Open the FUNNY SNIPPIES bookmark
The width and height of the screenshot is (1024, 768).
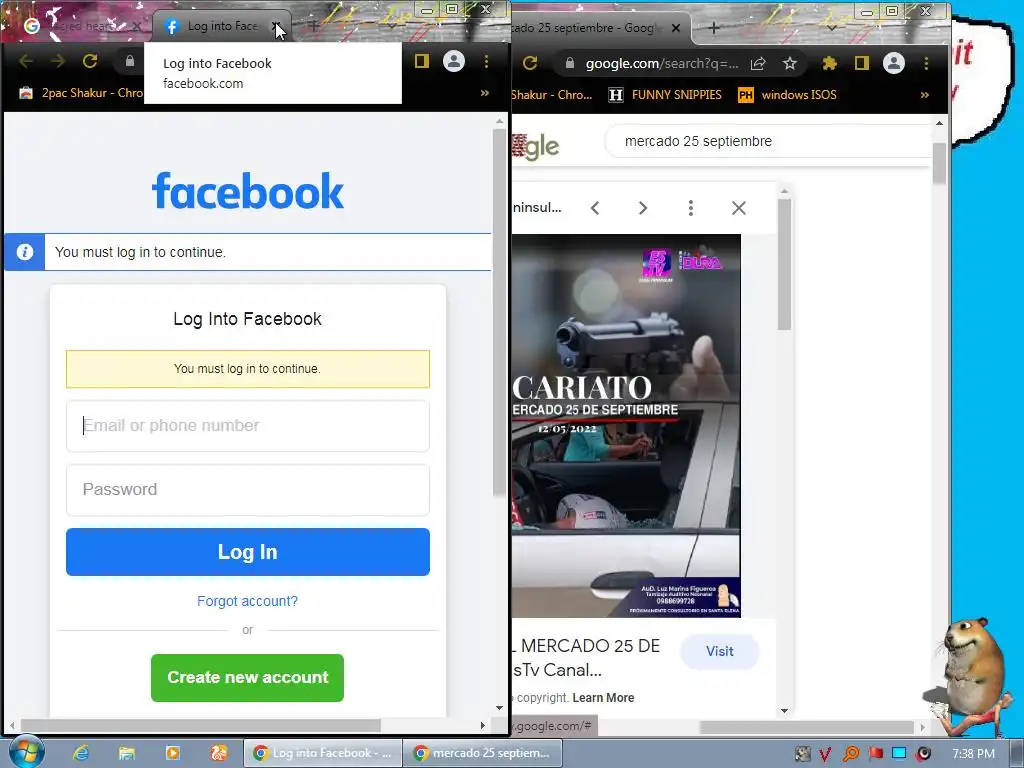coord(665,95)
